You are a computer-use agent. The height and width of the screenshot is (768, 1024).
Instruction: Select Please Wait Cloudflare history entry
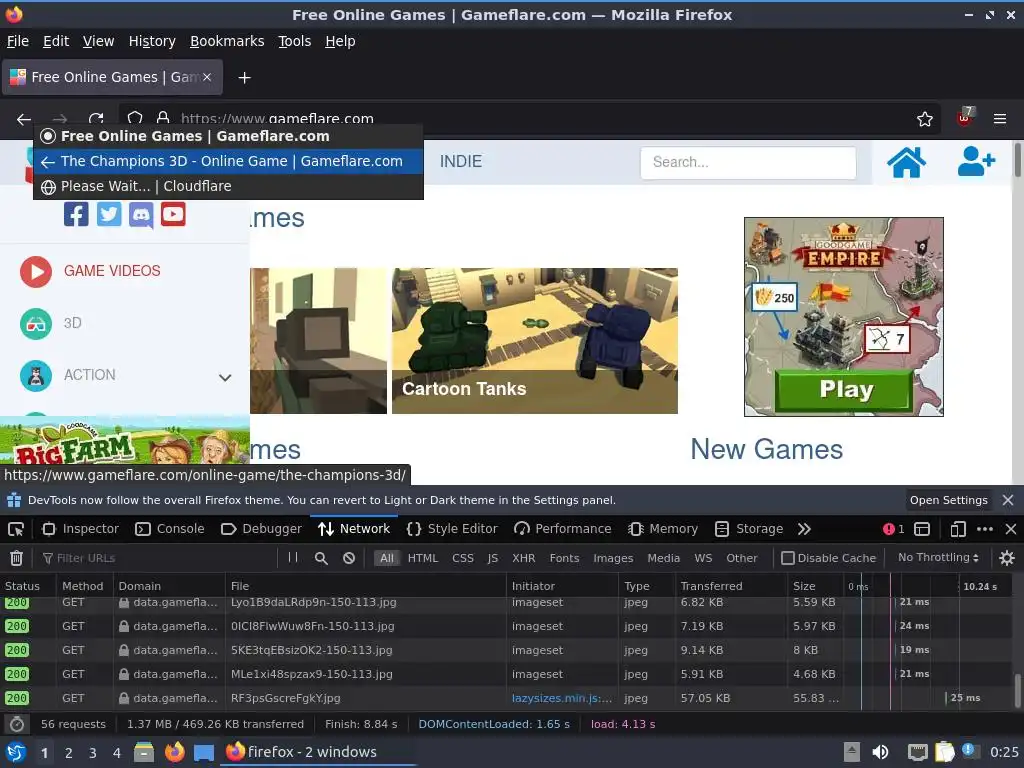[228, 186]
